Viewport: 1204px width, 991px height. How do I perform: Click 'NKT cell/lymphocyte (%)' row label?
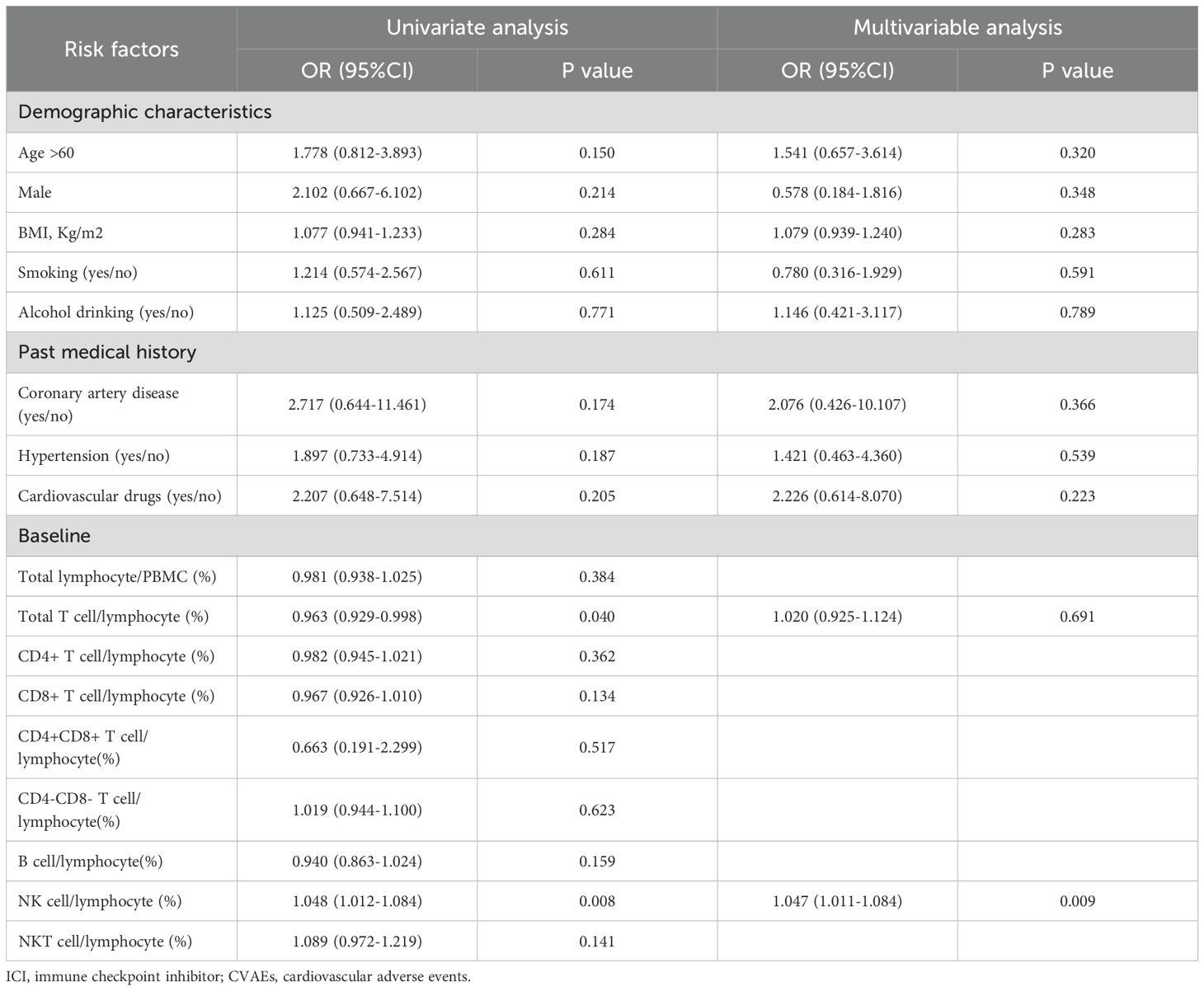pyautogui.click(x=105, y=941)
